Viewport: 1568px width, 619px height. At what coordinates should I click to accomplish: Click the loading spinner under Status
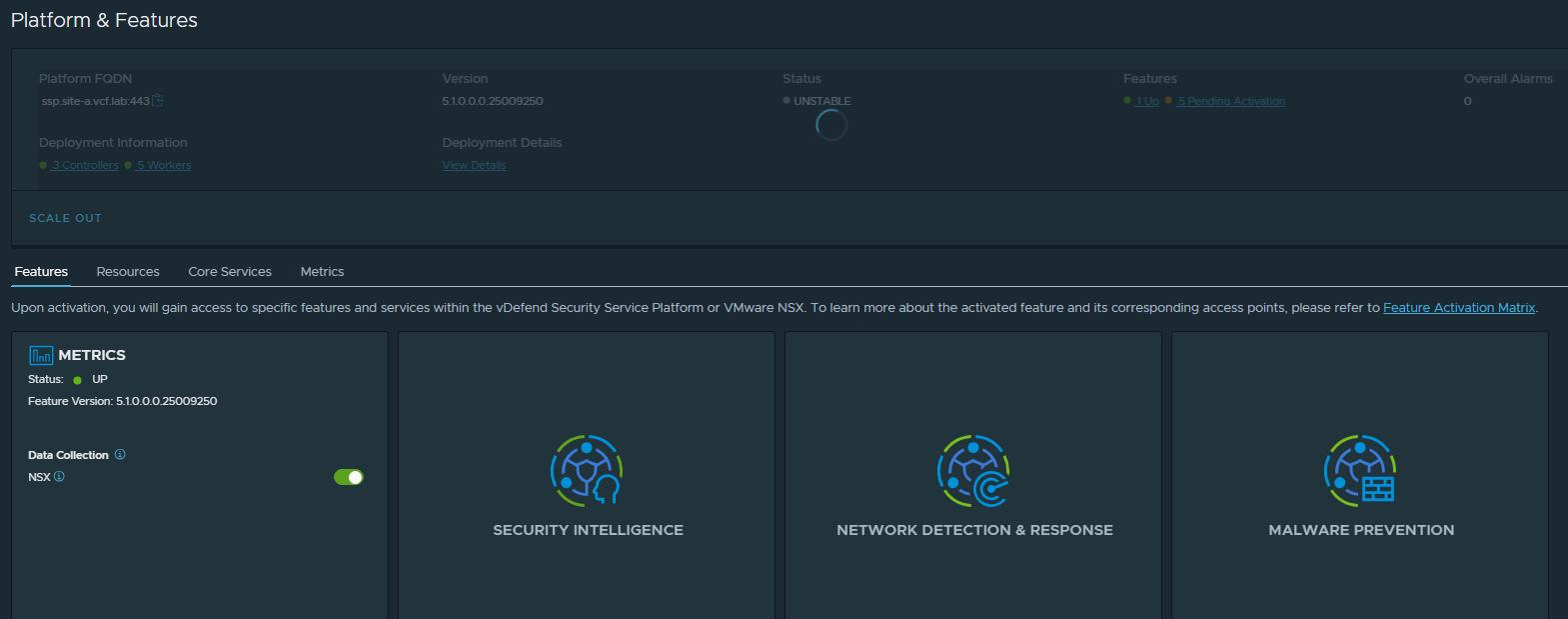click(x=831, y=125)
